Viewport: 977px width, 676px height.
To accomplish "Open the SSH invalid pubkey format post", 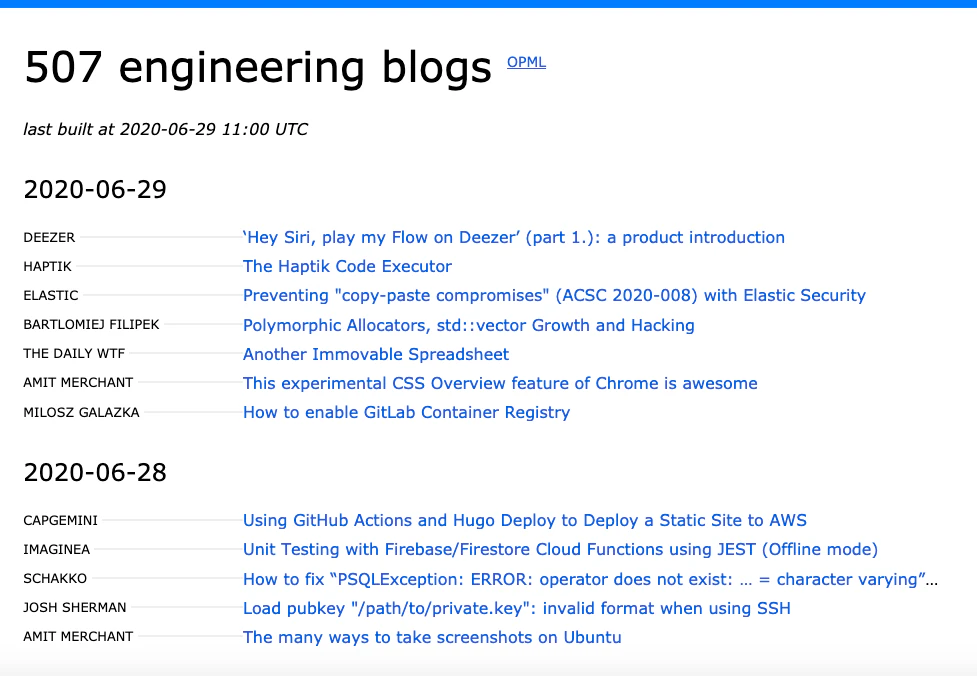I will pos(517,608).
